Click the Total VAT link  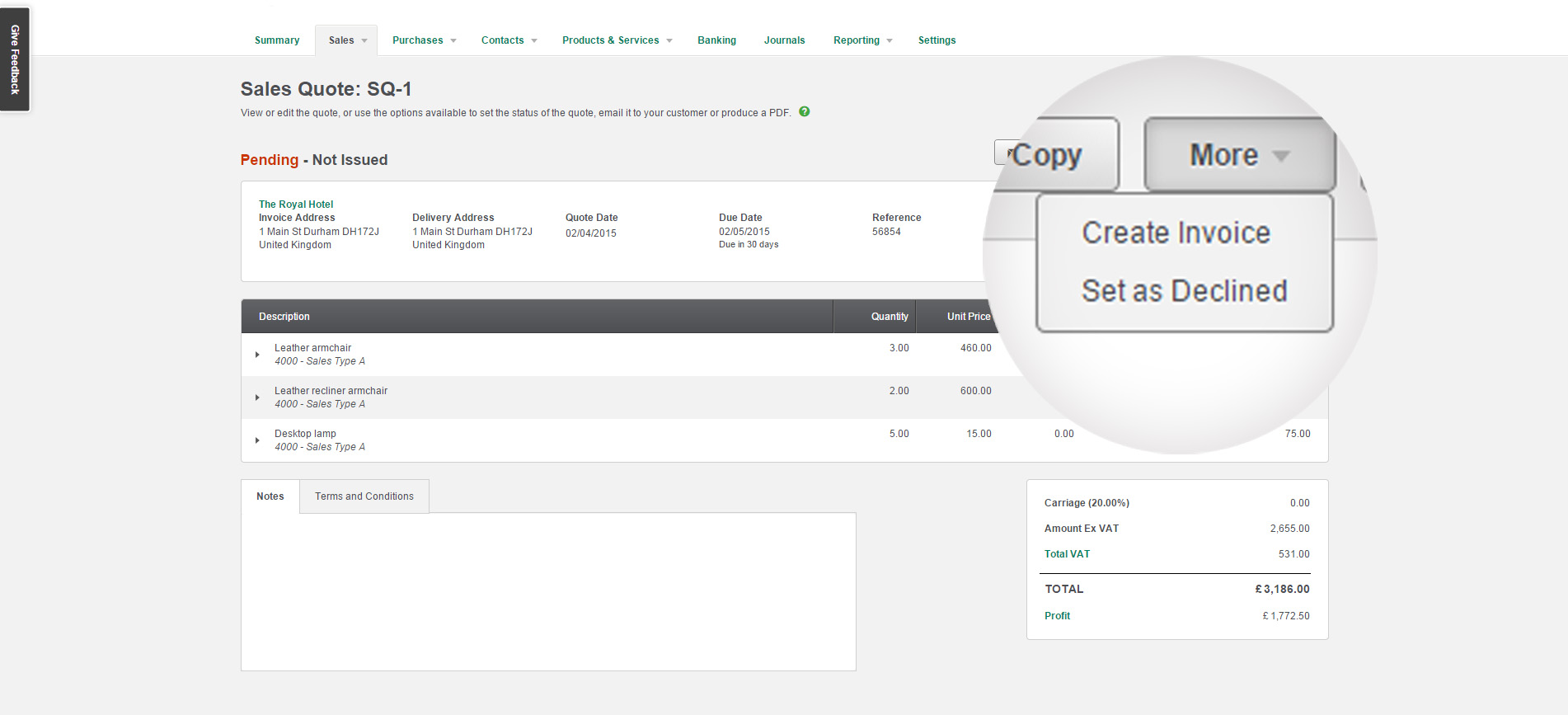point(1067,554)
